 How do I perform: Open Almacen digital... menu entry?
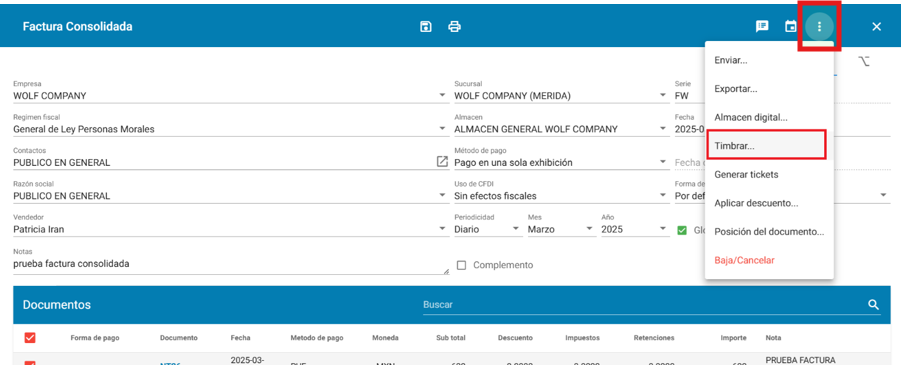pyautogui.click(x=769, y=117)
